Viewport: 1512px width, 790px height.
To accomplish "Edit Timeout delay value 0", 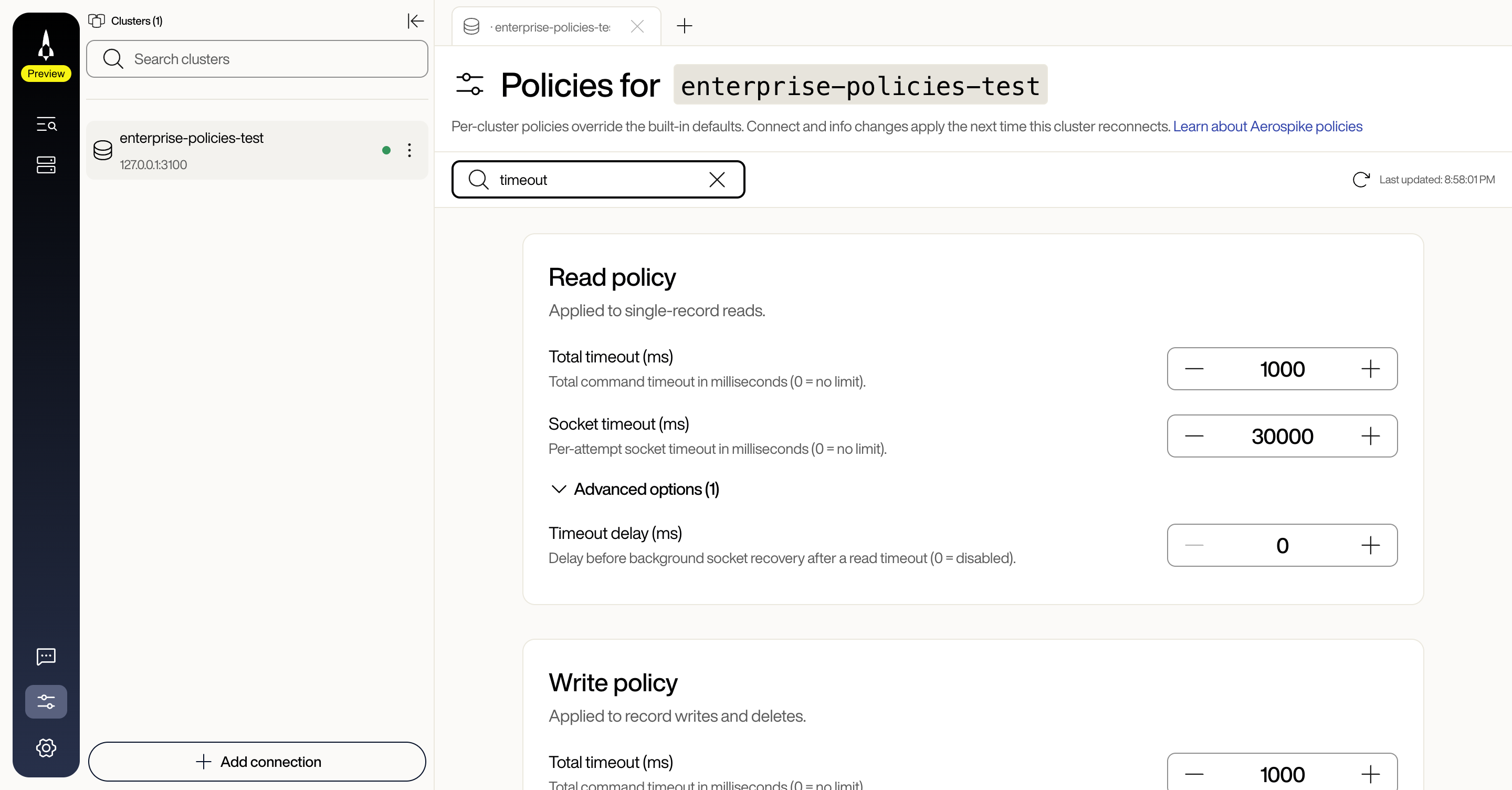I will (1282, 546).
